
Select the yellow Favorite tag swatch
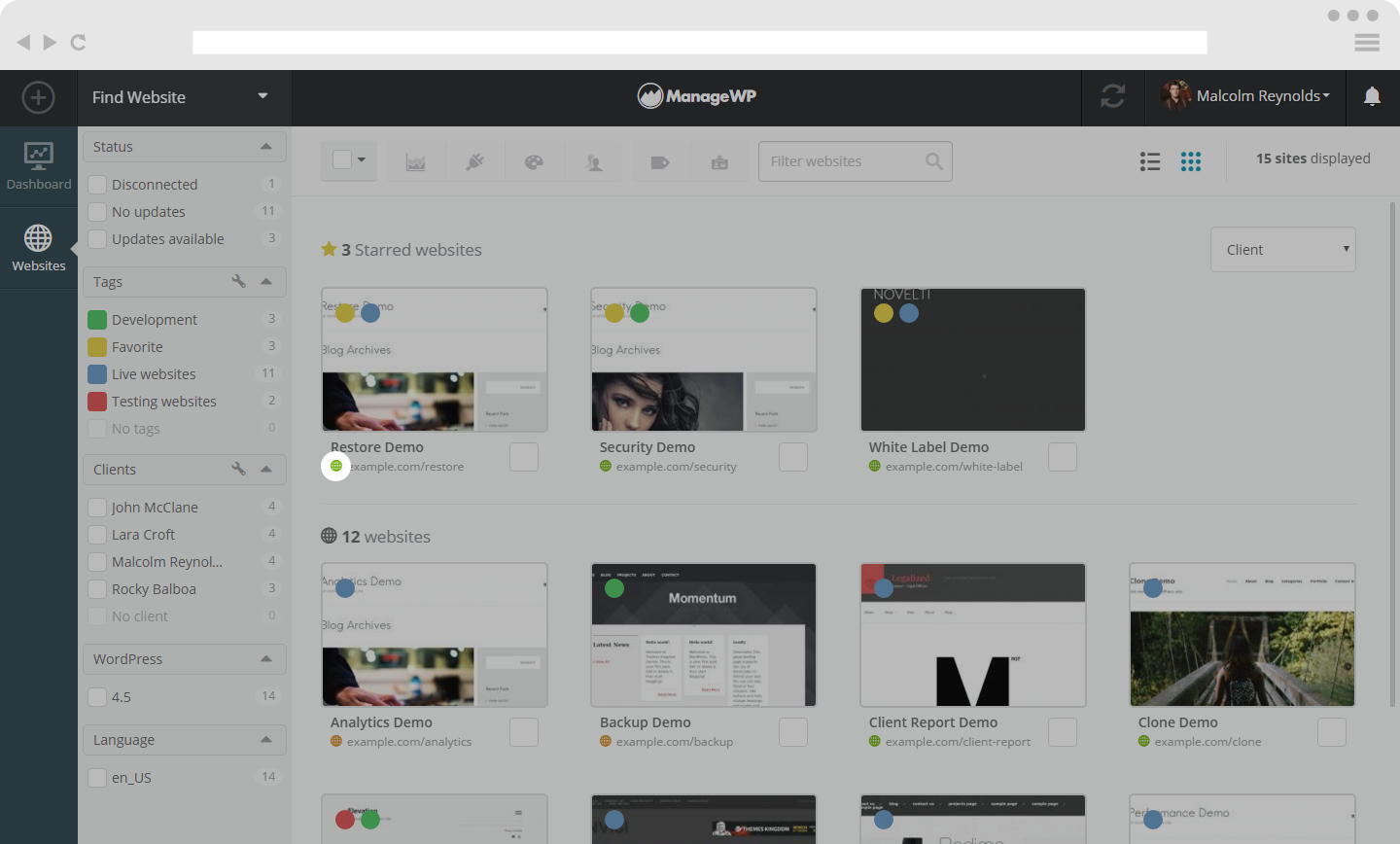coord(97,346)
